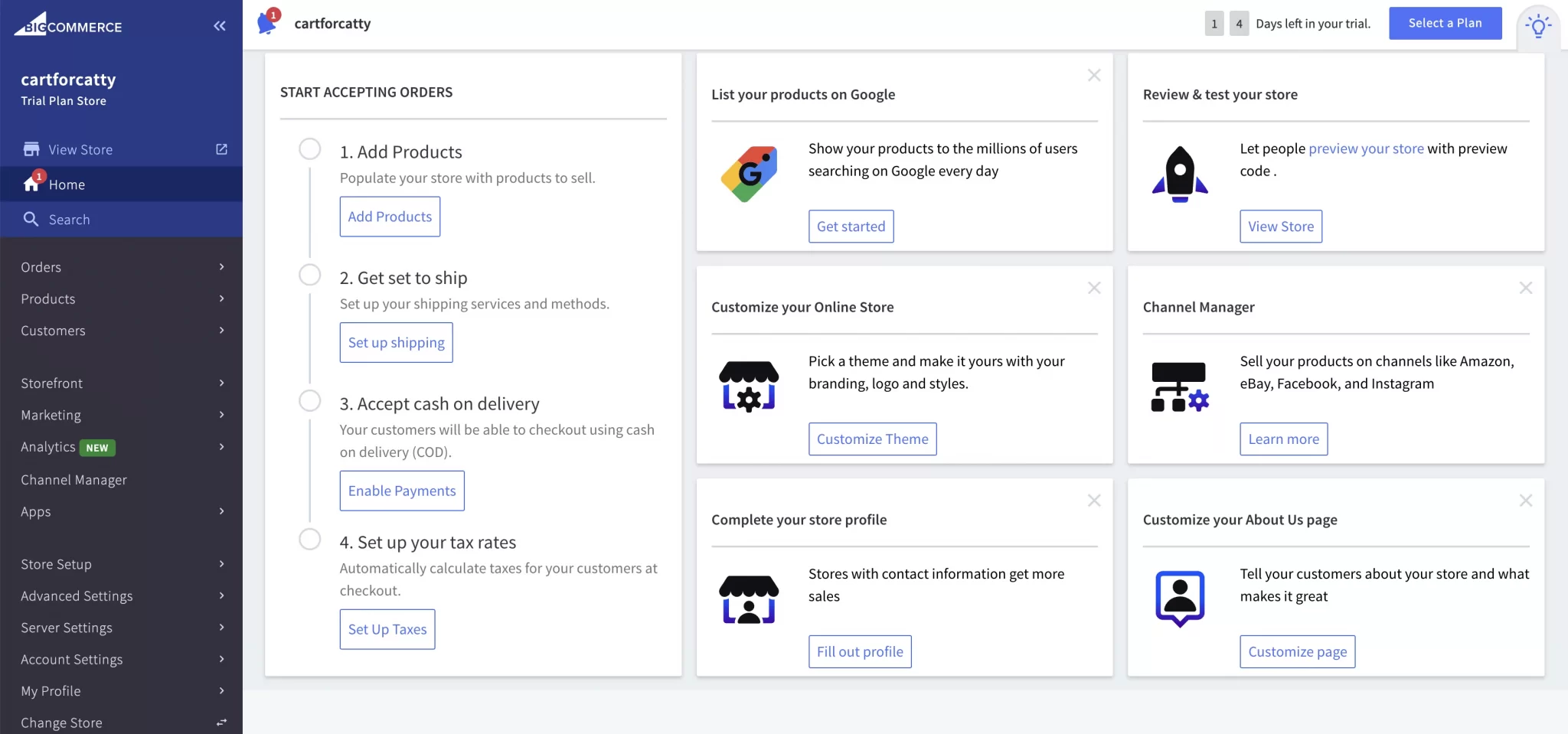Expand the Storefront sidebar menu
1568x734 pixels.
(x=121, y=383)
